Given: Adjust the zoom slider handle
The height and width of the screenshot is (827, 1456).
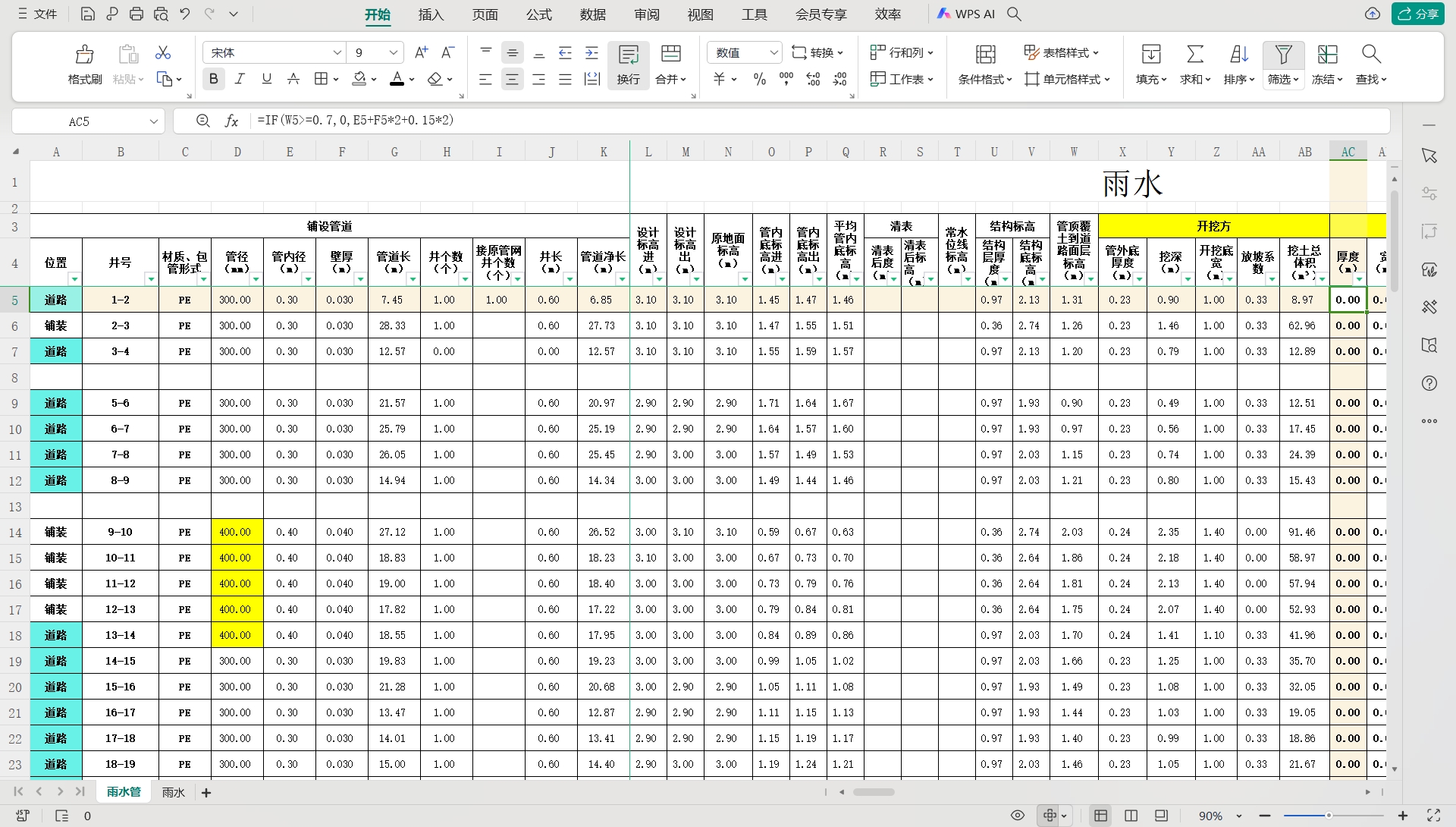Looking at the screenshot, I should (1329, 816).
